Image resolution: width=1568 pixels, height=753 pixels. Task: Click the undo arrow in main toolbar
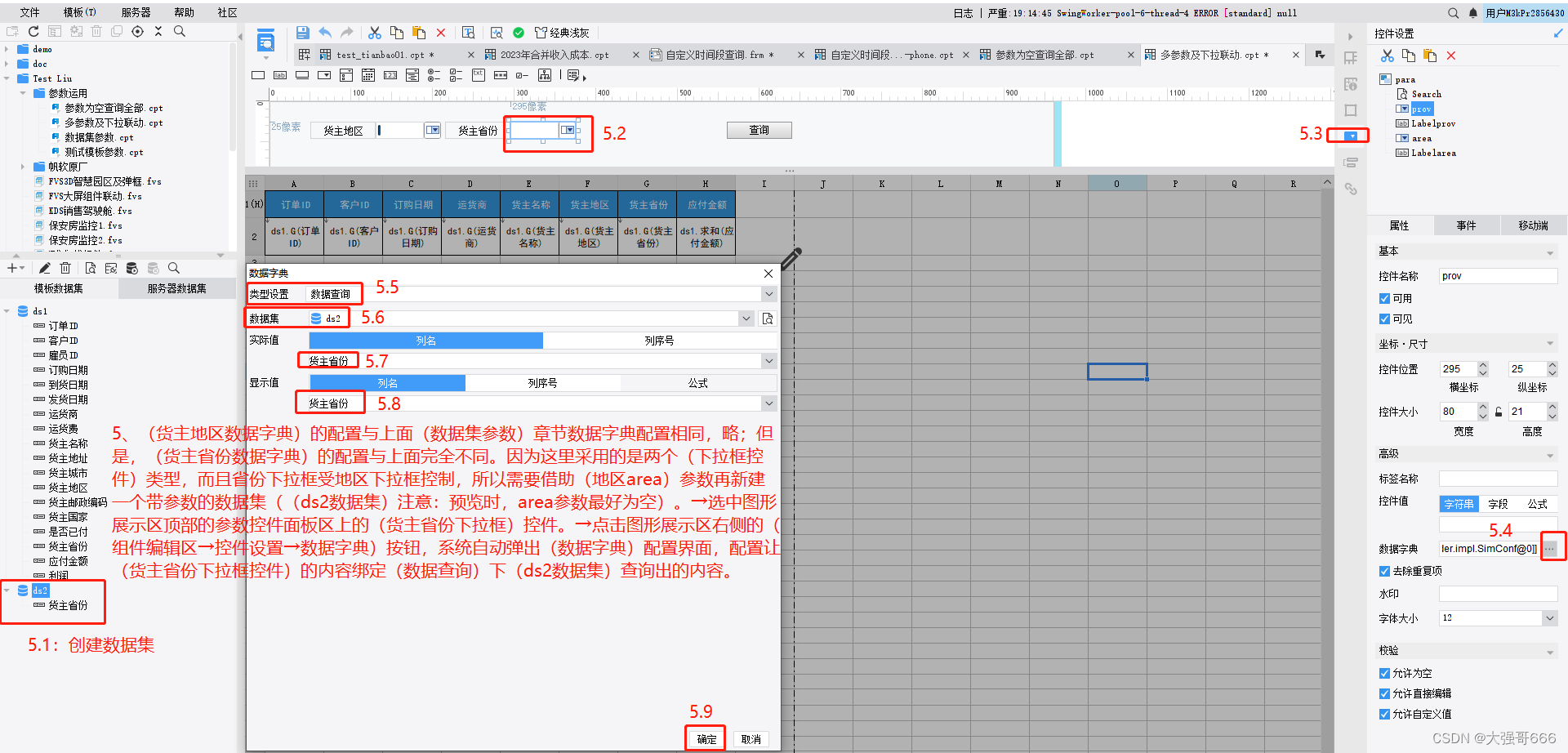325,33
